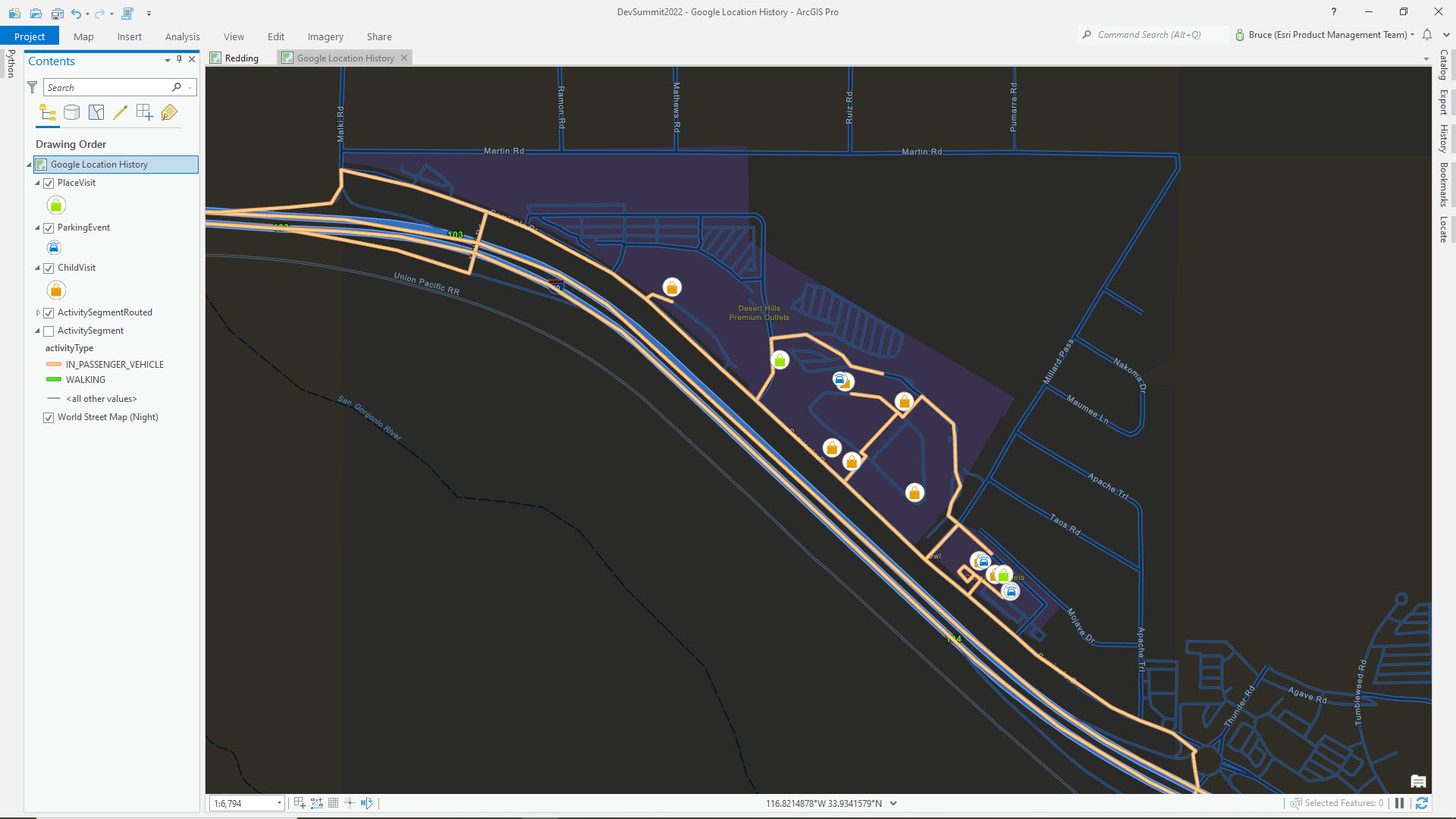Click List By Snapping icon

tap(144, 113)
